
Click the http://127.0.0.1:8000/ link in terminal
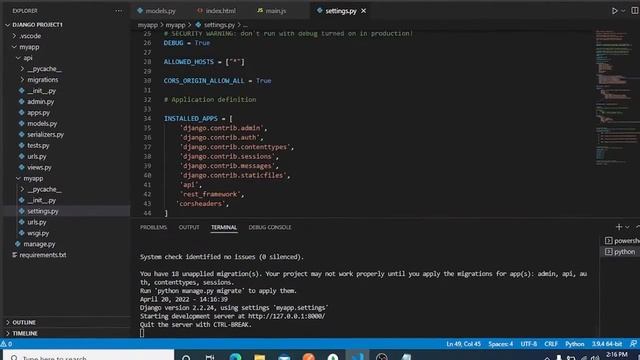tap(287, 316)
